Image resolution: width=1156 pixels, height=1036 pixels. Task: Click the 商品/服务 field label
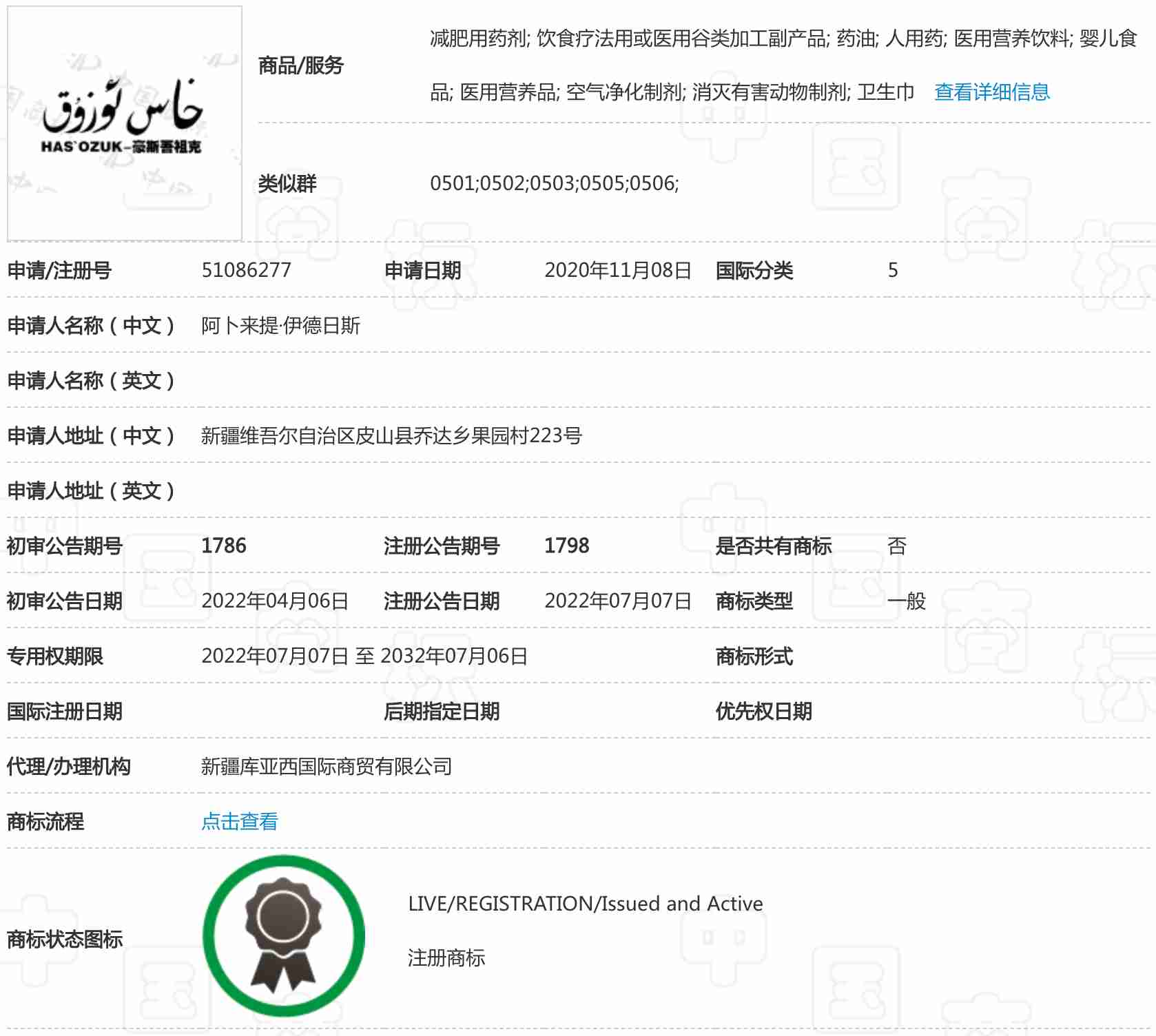point(300,65)
